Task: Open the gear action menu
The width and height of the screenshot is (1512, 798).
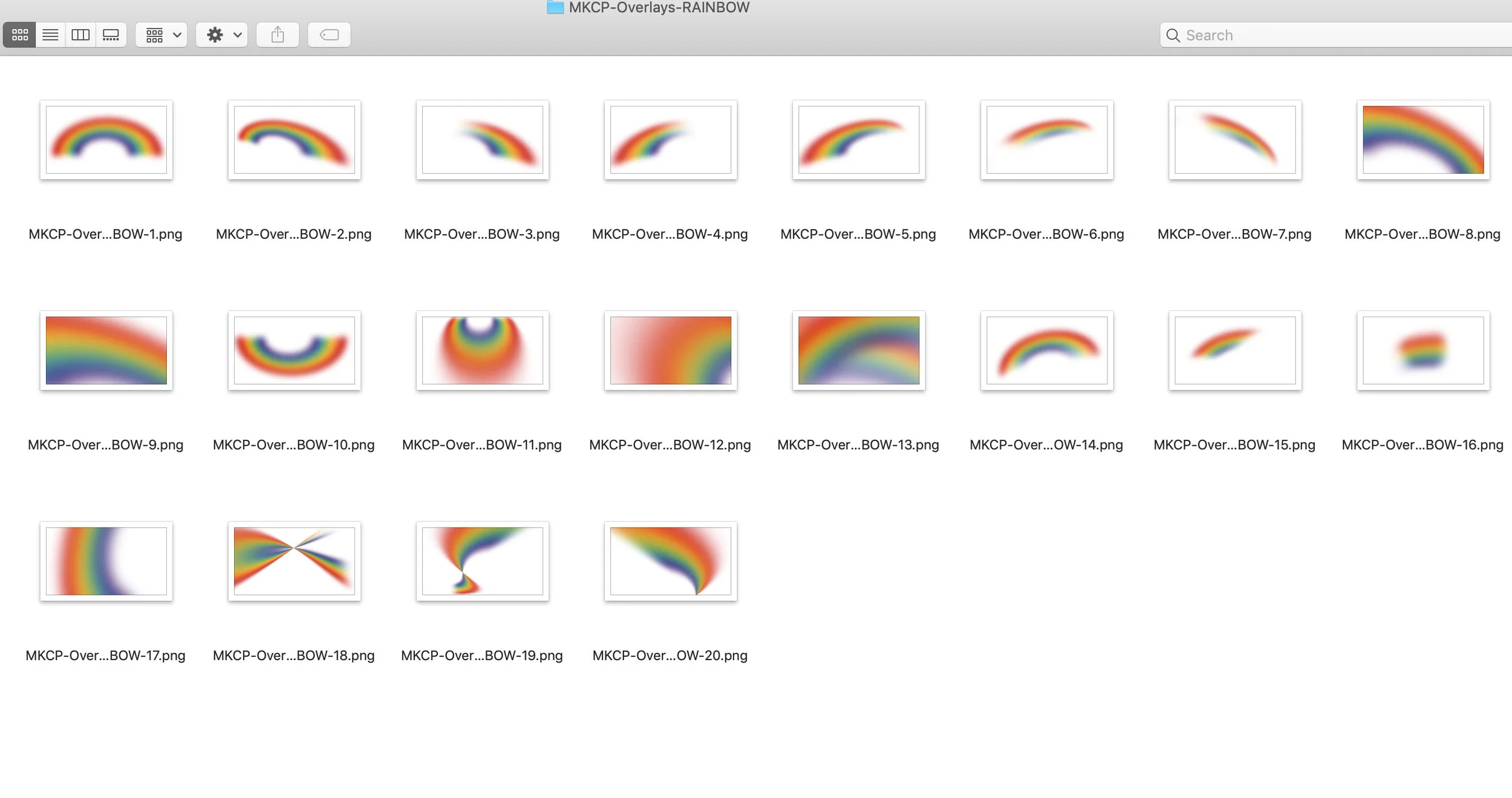Action: [x=215, y=35]
